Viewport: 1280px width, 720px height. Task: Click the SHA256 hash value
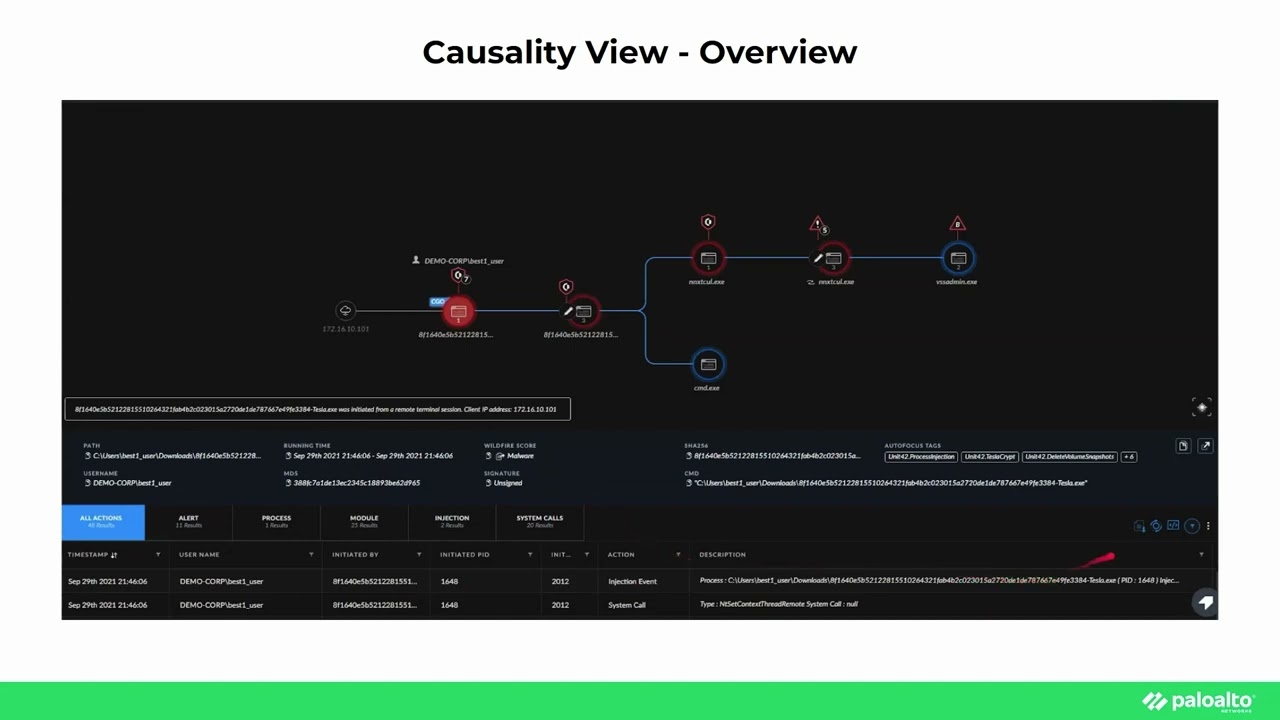point(777,456)
